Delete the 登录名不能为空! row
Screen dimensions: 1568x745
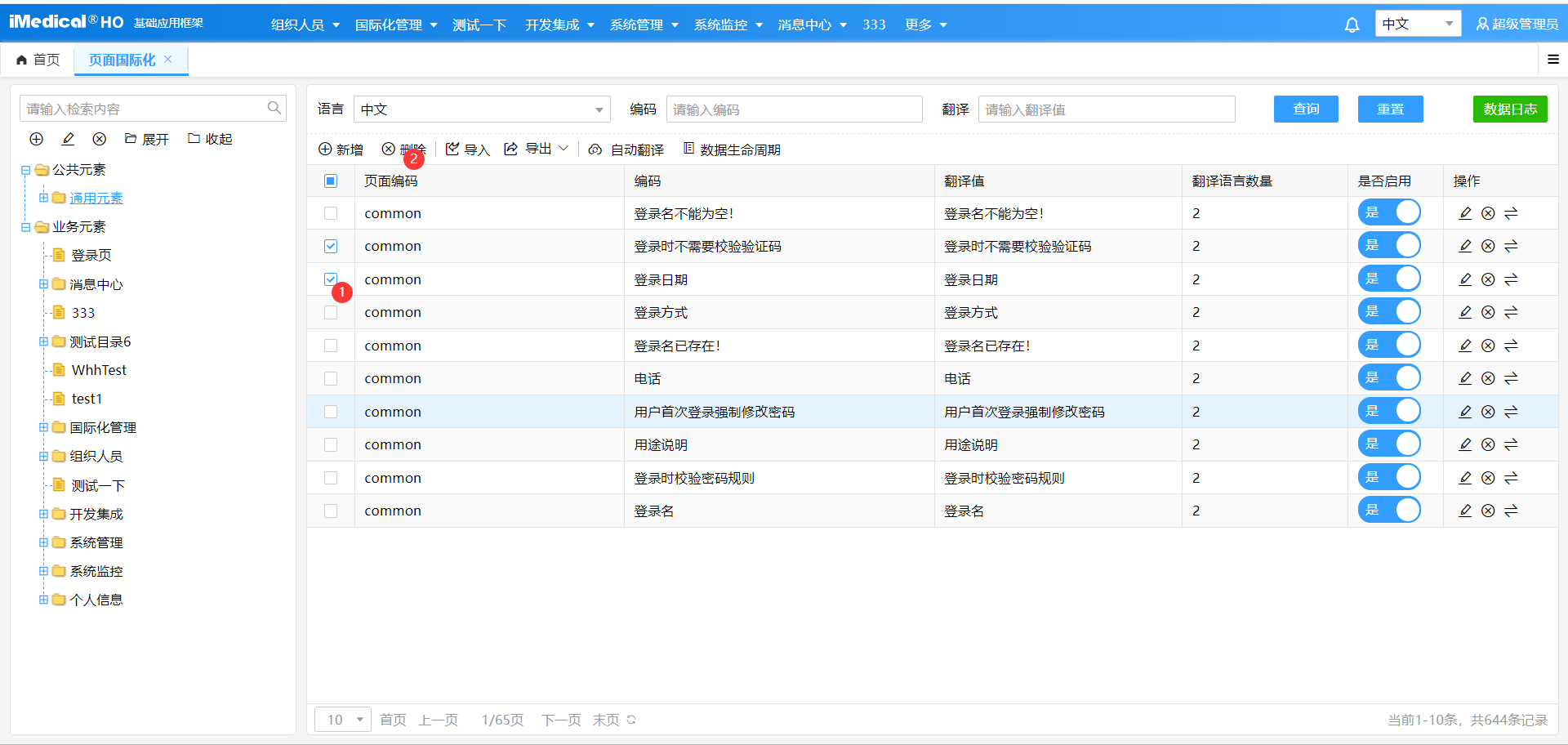point(1488,213)
